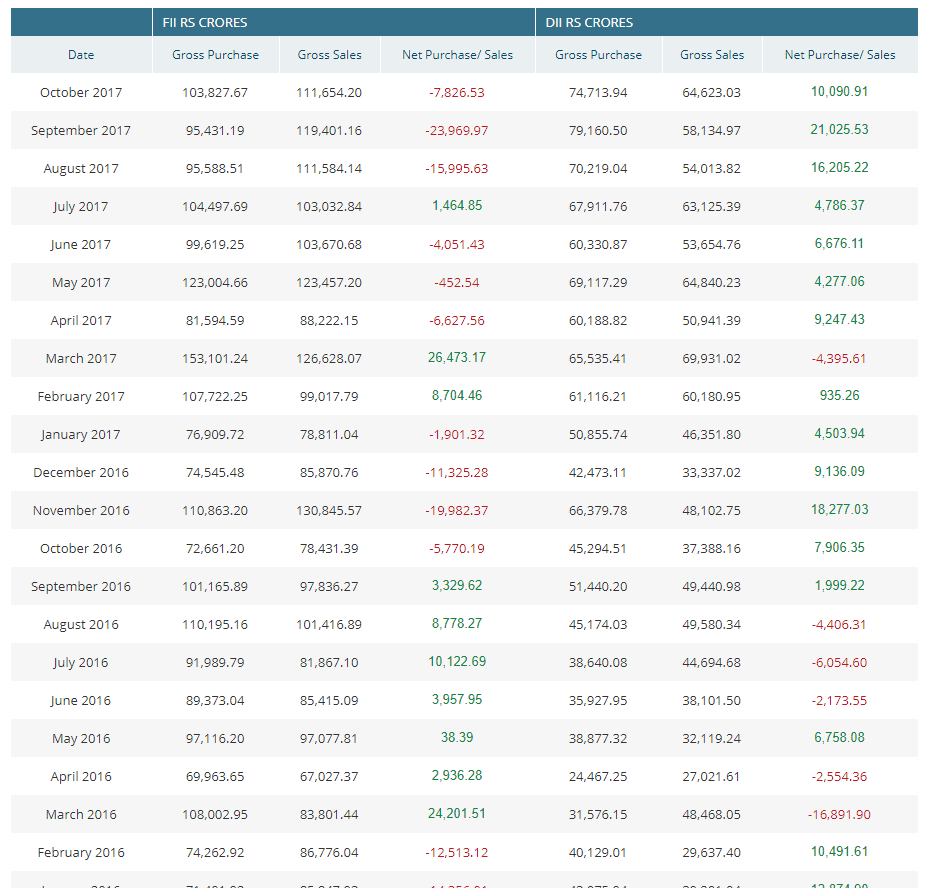Click the DII Net Purchase/Sales column header
Screen dimensions: 940x888
[x=839, y=55]
